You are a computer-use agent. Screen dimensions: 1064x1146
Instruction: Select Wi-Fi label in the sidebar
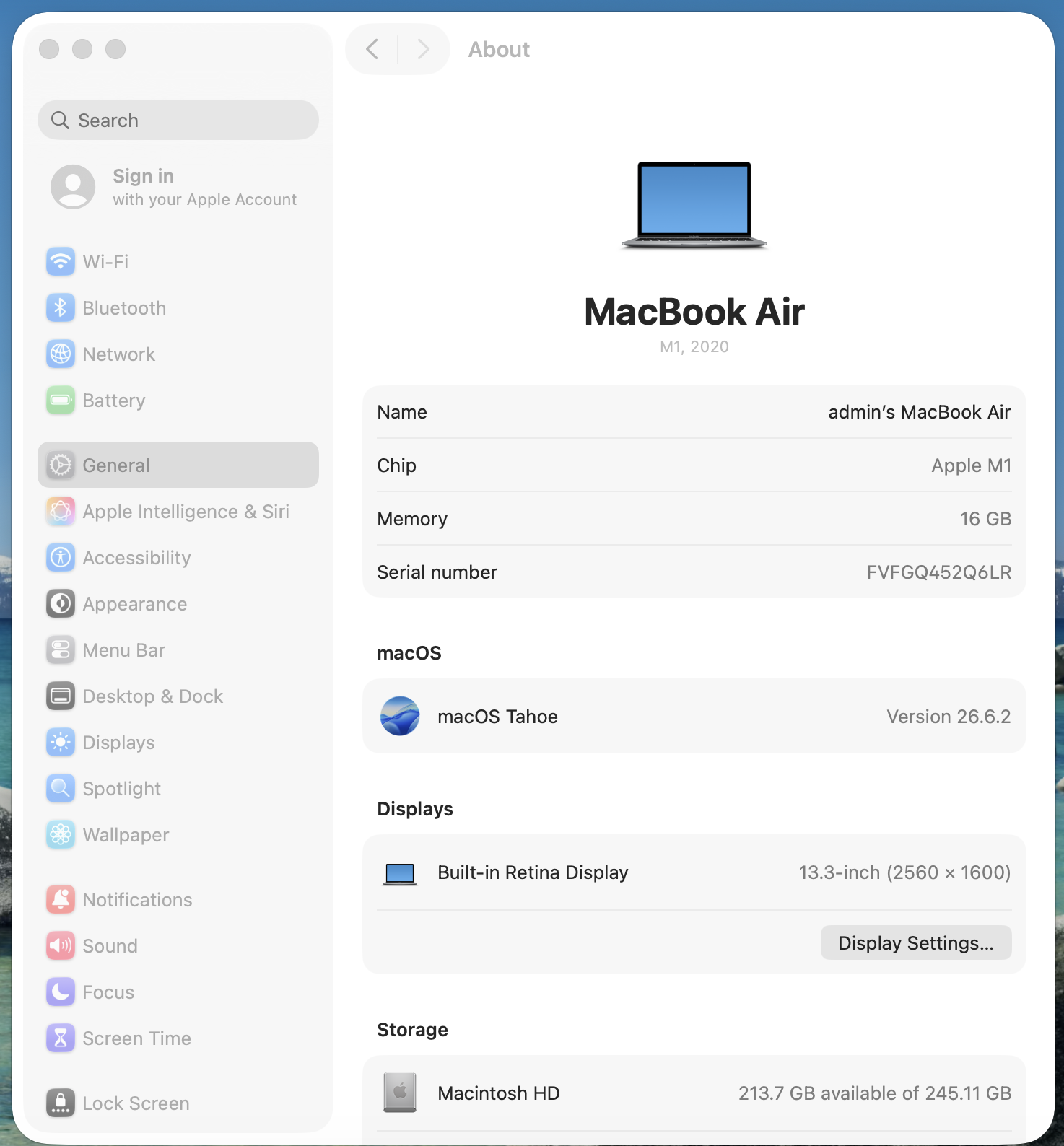click(105, 261)
